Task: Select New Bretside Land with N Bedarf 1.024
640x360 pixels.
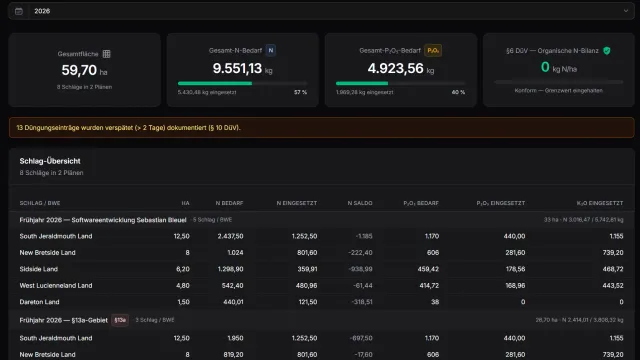Action: [x=321, y=253]
